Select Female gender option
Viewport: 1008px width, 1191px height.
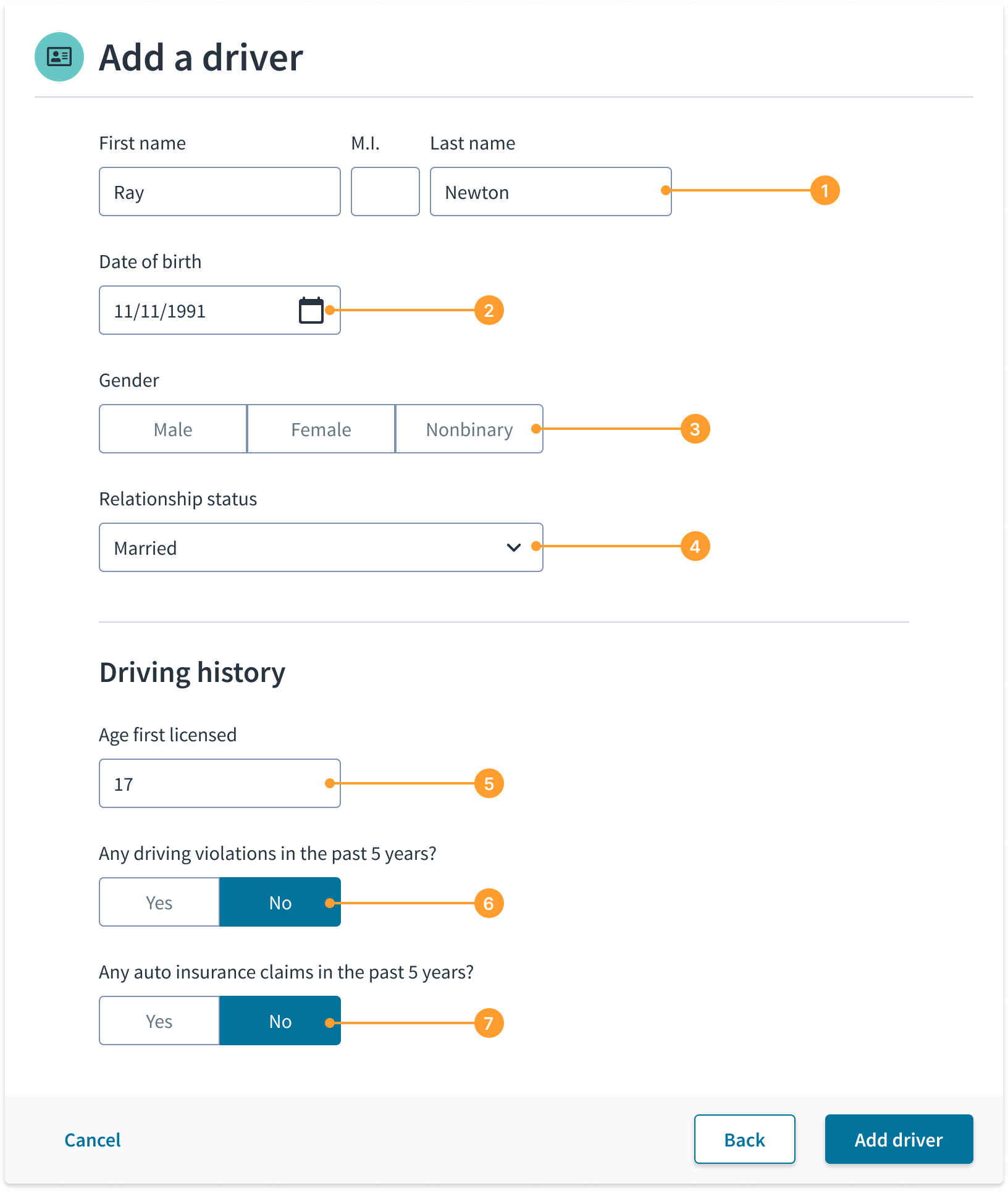[x=321, y=429]
